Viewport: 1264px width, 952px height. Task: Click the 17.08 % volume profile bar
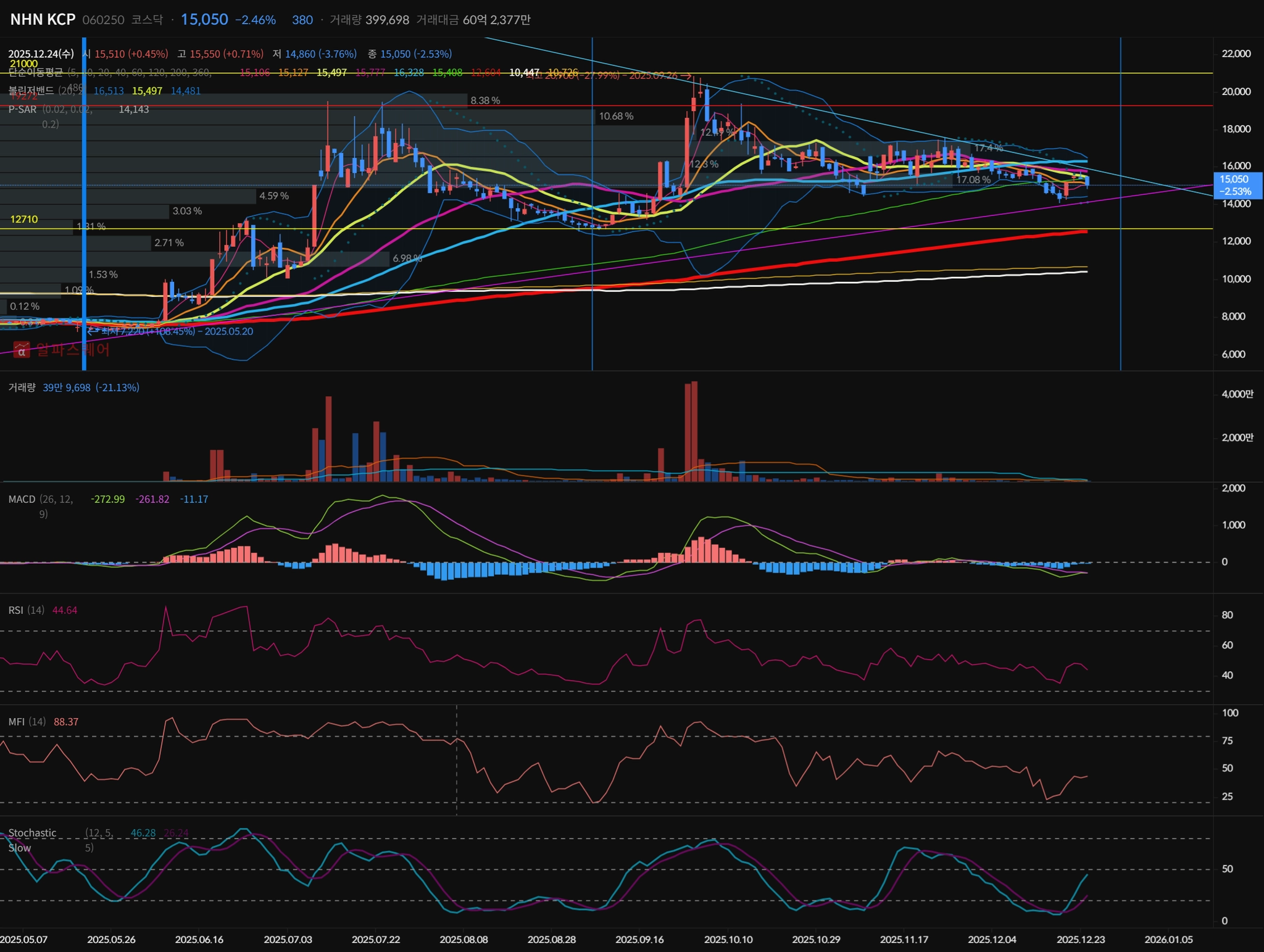pyautogui.click(x=973, y=180)
